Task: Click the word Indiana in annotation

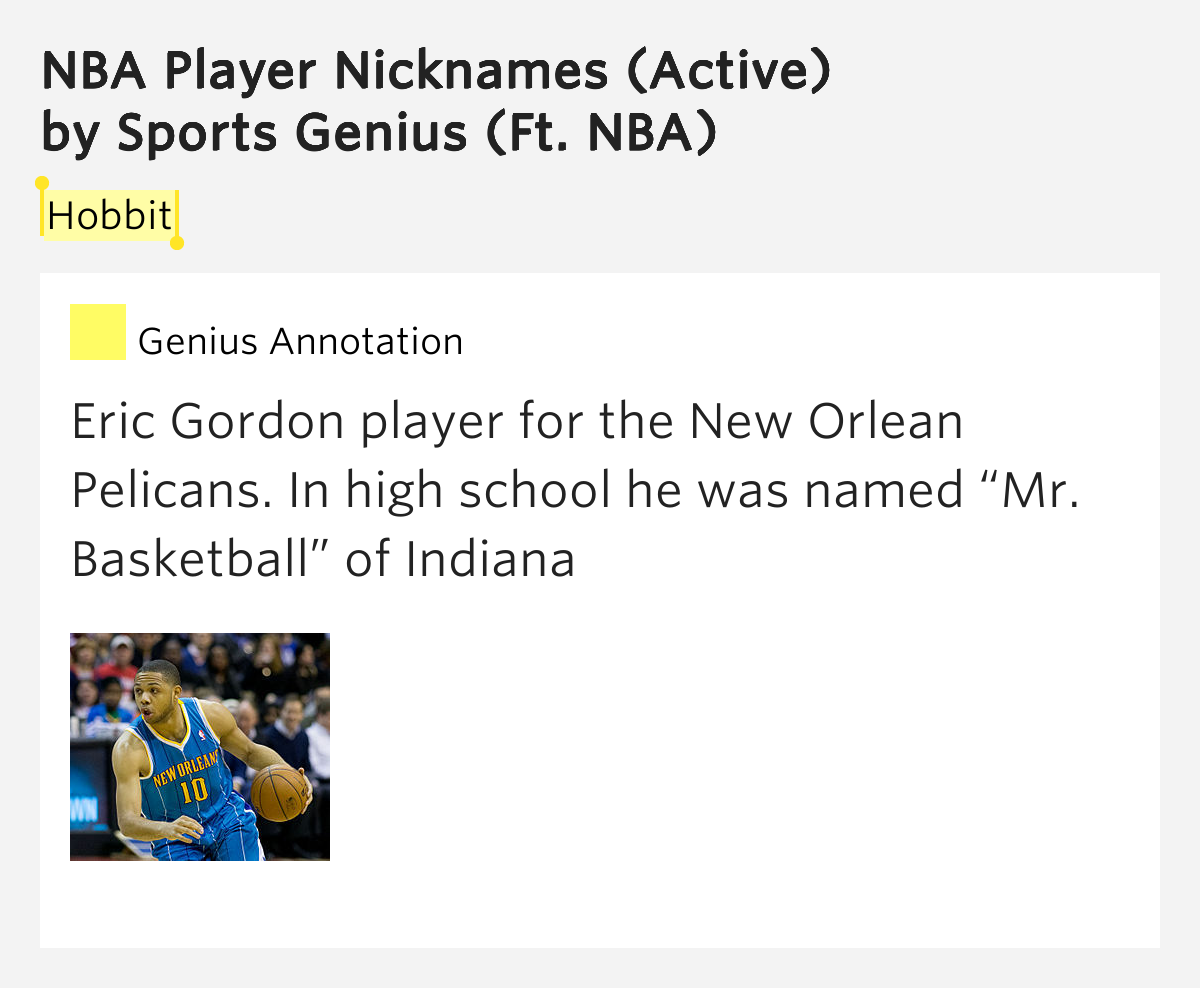Action: [x=490, y=560]
